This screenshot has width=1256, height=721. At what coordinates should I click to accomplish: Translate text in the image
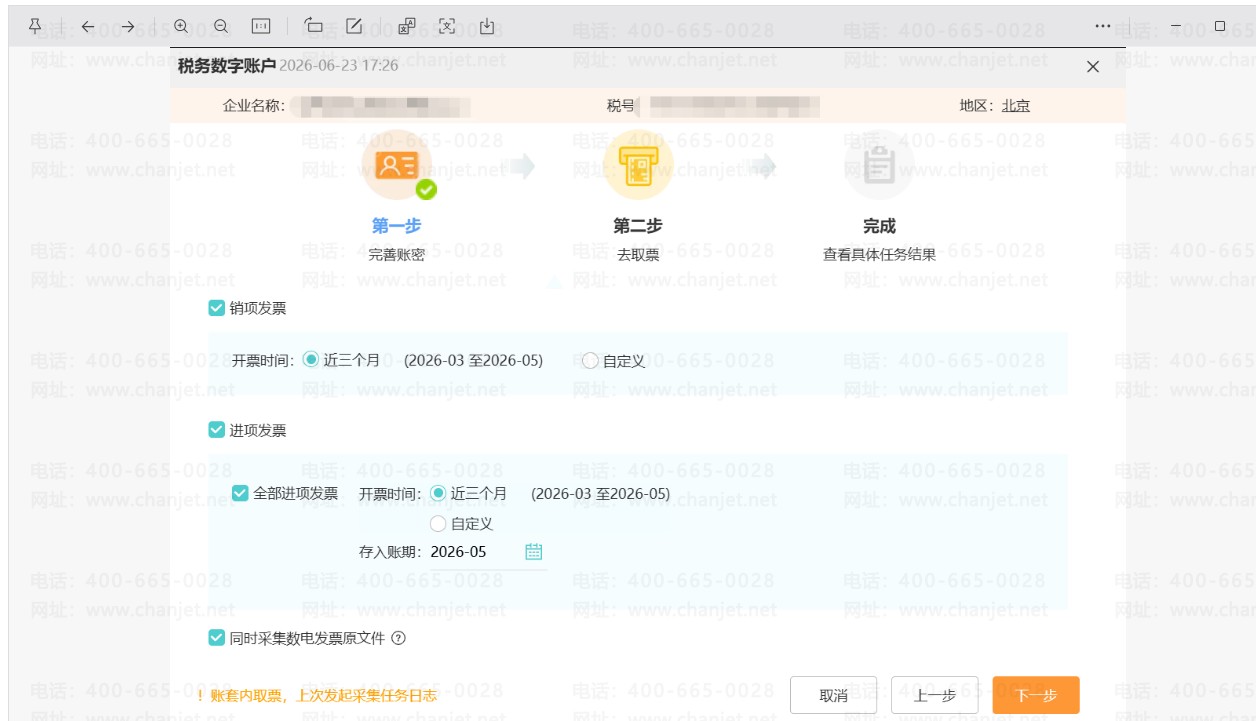407,25
